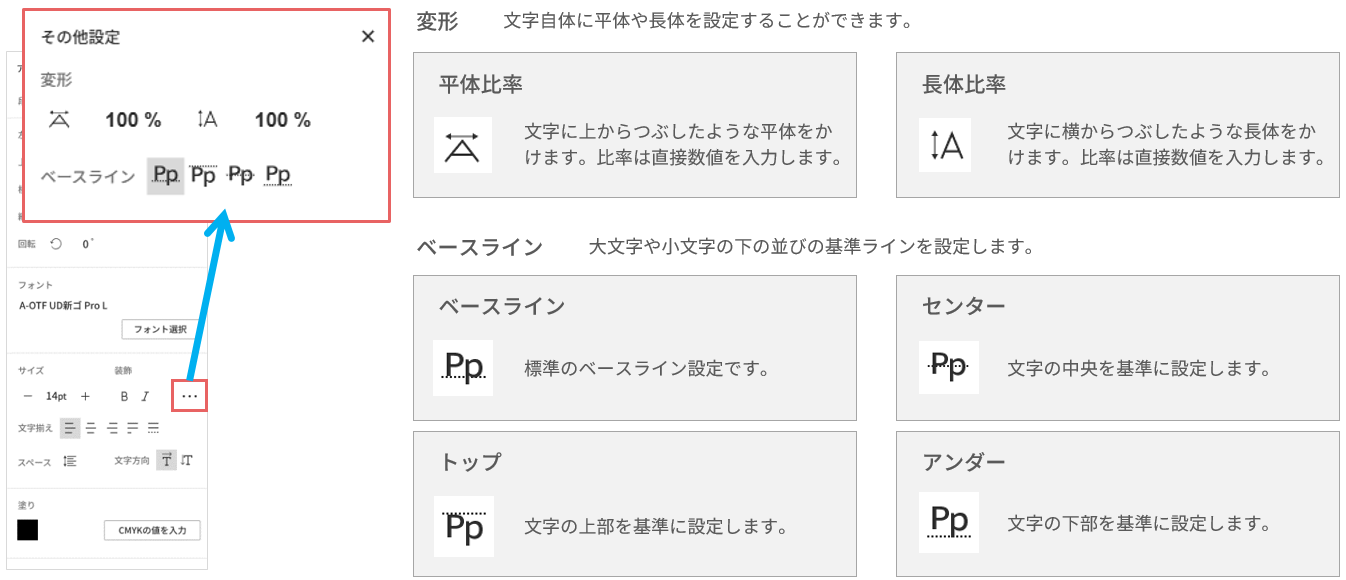Screen dimensions: 1346x580
Task: Click the rotation (回転) icon
Action: coord(56,243)
